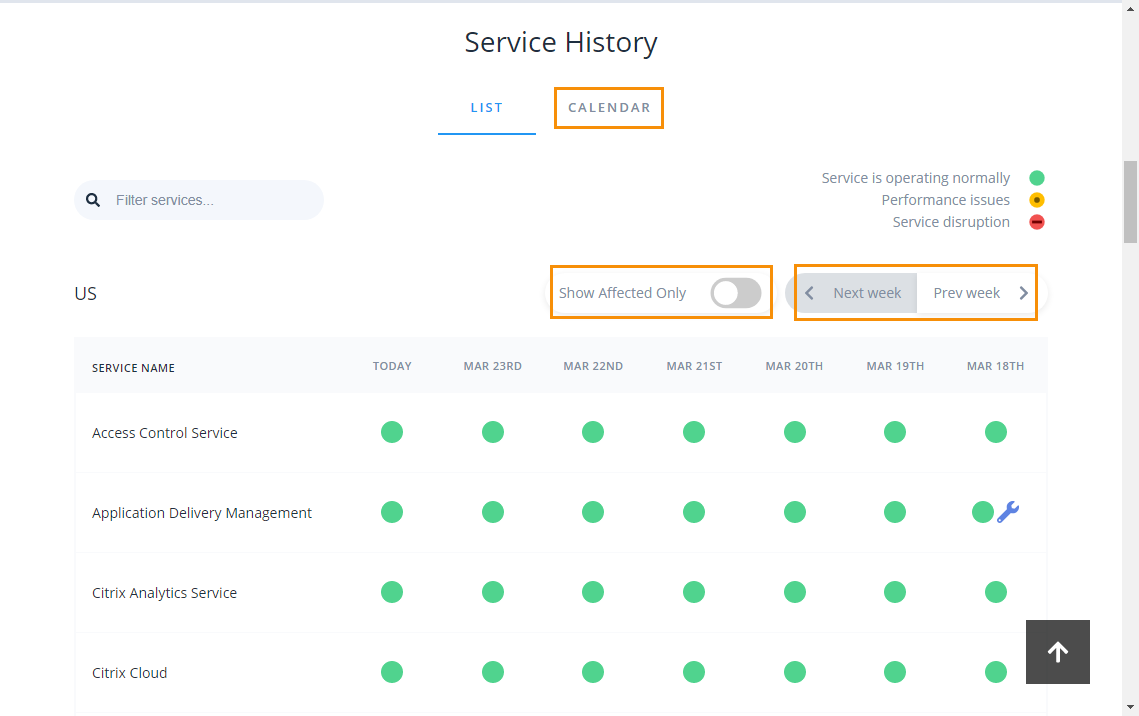Viewport: 1139px width, 716px height.
Task: Click the Access Control Service name
Action: pyautogui.click(x=165, y=433)
